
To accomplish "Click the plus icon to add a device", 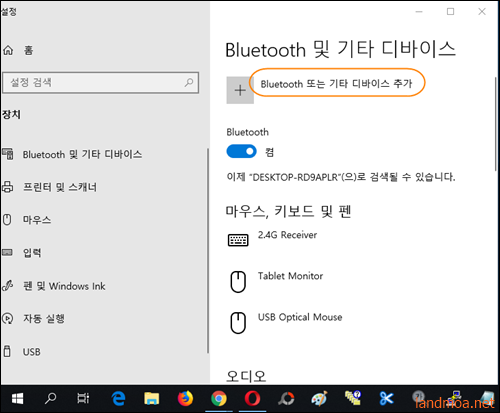I will (x=240, y=90).
